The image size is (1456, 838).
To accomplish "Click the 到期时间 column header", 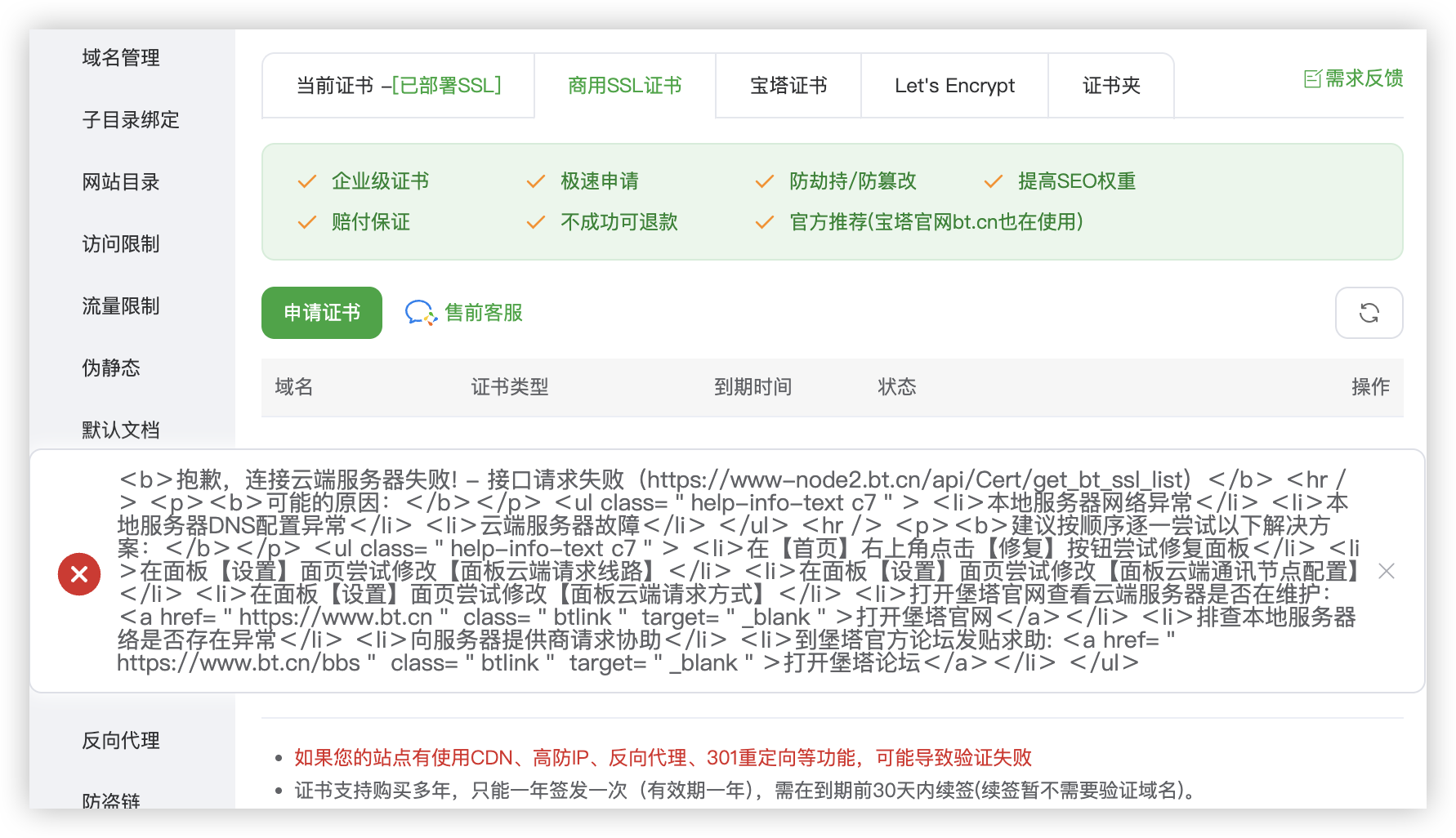I will 753,387.
